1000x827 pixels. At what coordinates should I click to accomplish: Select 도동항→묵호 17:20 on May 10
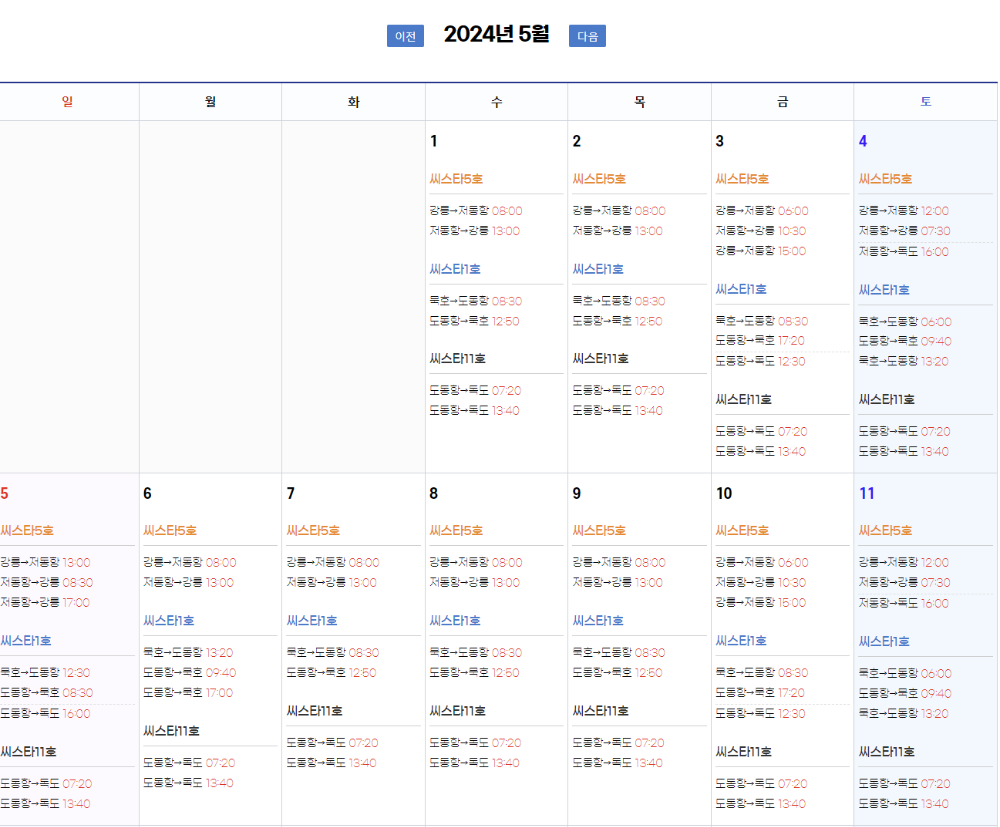(760, 692)
